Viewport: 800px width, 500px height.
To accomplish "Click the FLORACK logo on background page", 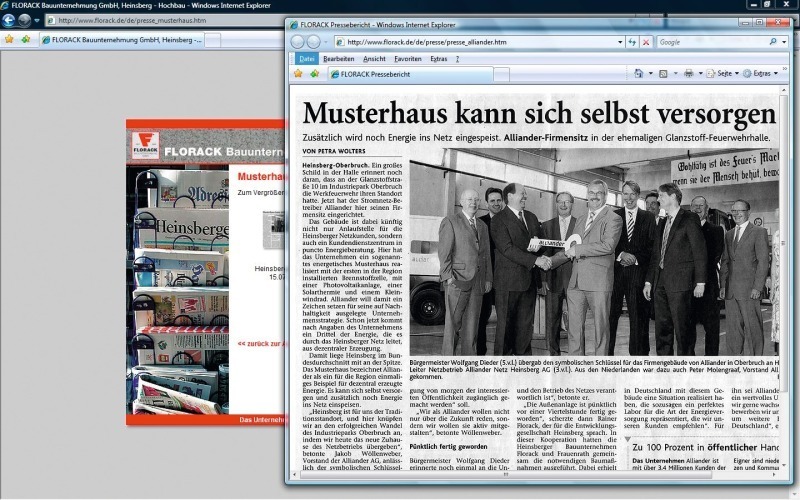I will point(145,144).
